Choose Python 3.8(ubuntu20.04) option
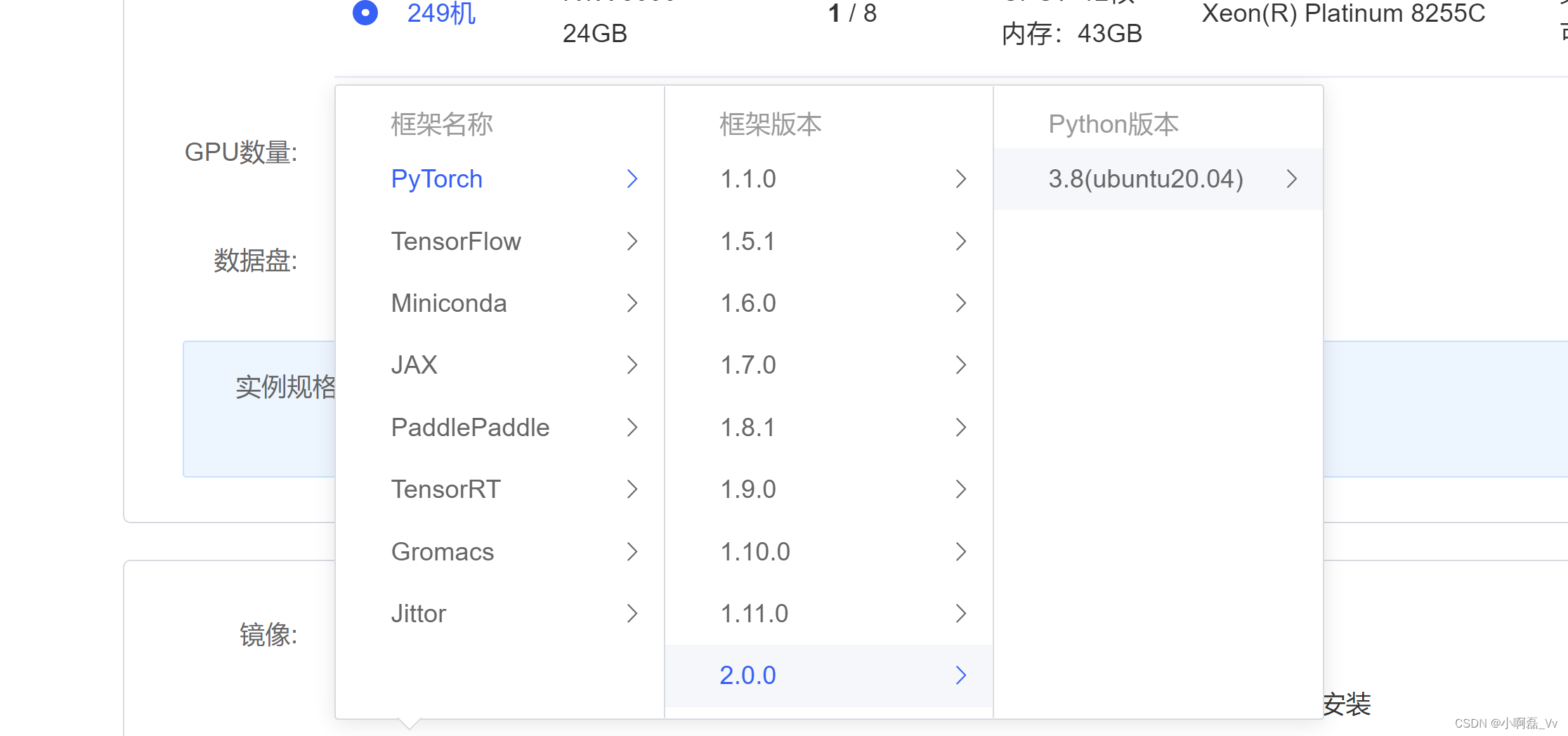The height and width of the screenshot is (736, 1568). 1146,179
